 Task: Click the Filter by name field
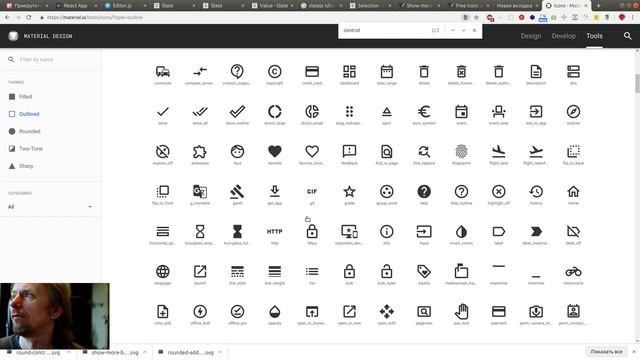(50, 60)
